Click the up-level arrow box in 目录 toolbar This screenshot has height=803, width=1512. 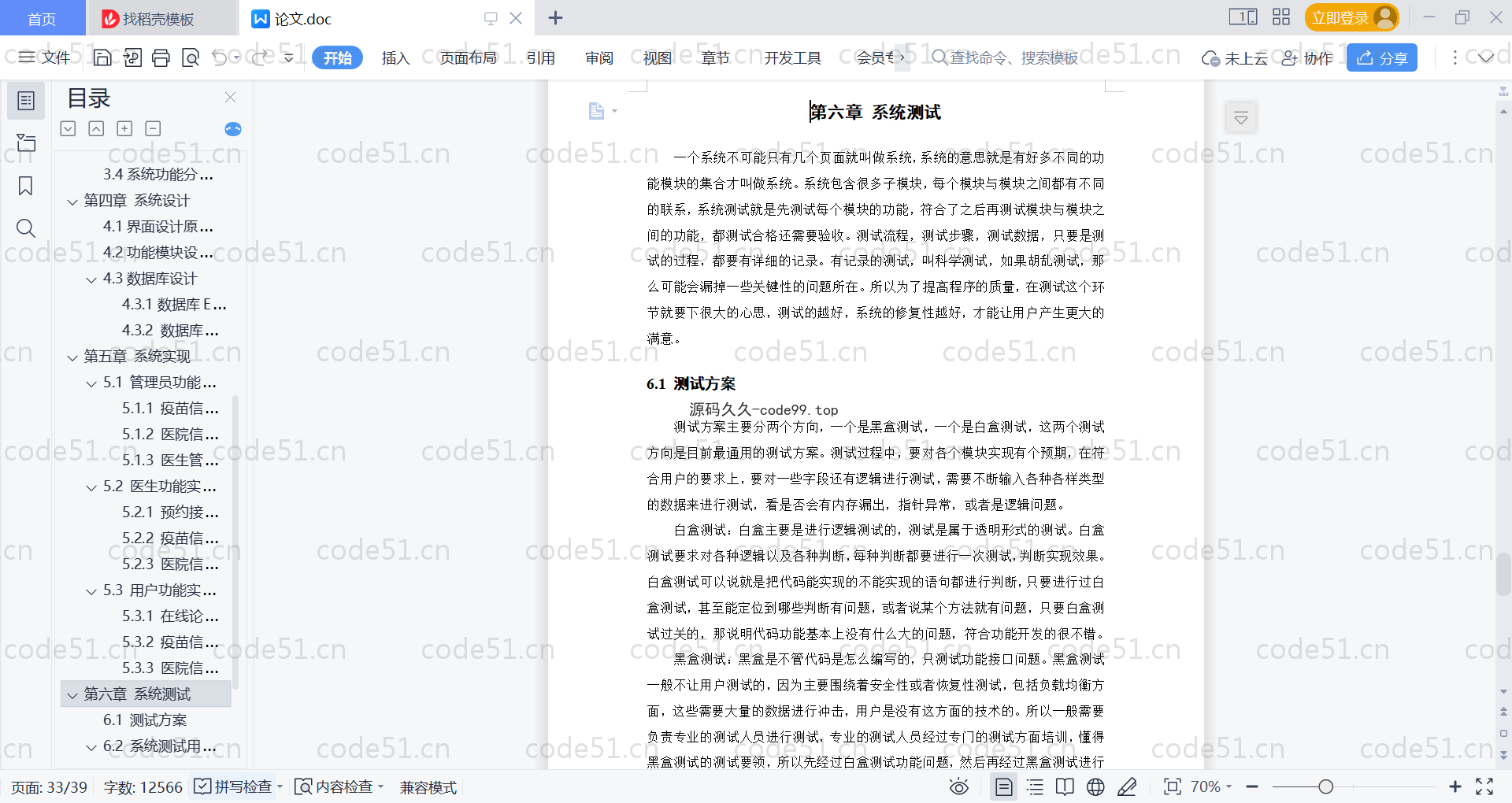(x=96, y=128)
